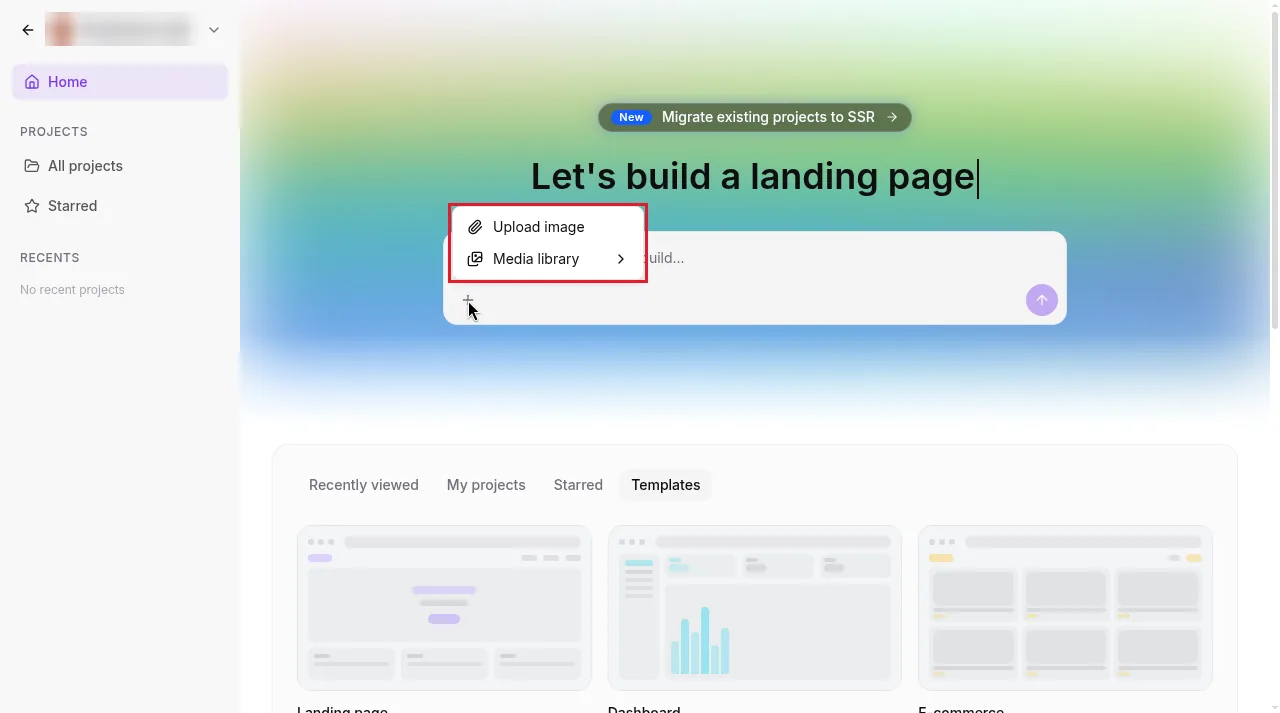Click the blurred workspace avatar

(62, 30)
